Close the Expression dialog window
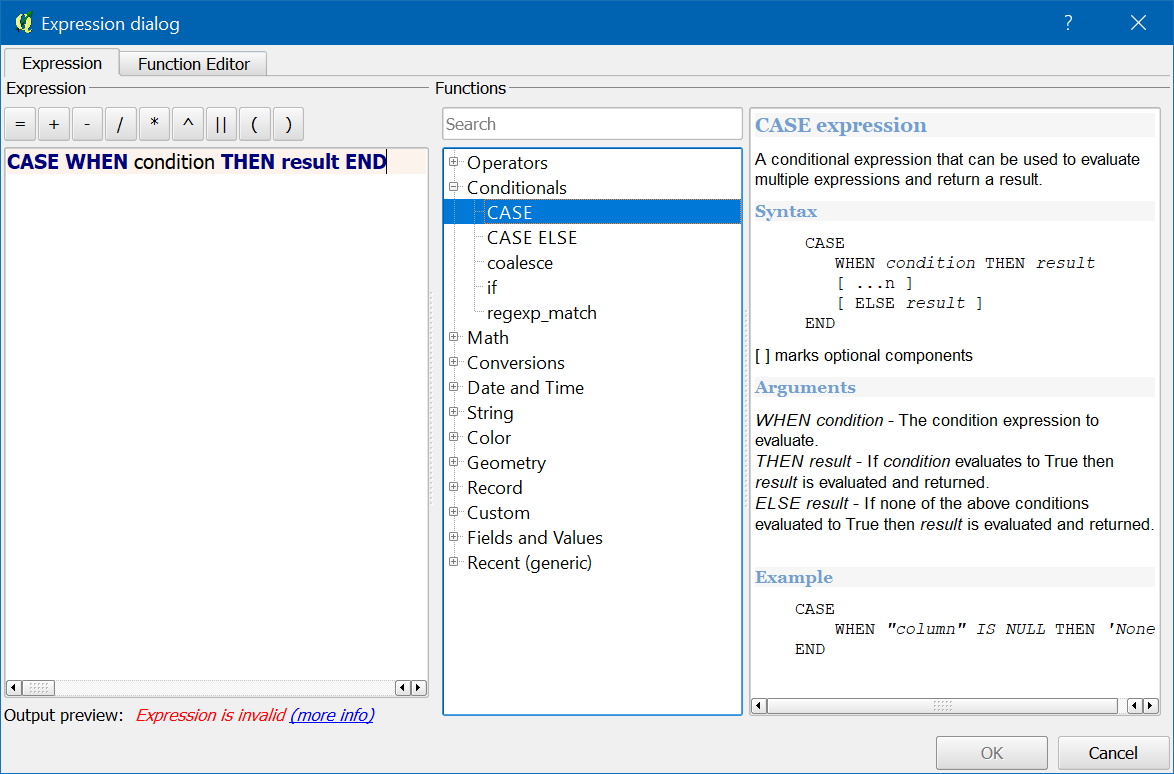Viewport: 1174px width, 774px height. (x=1138, y=22)
